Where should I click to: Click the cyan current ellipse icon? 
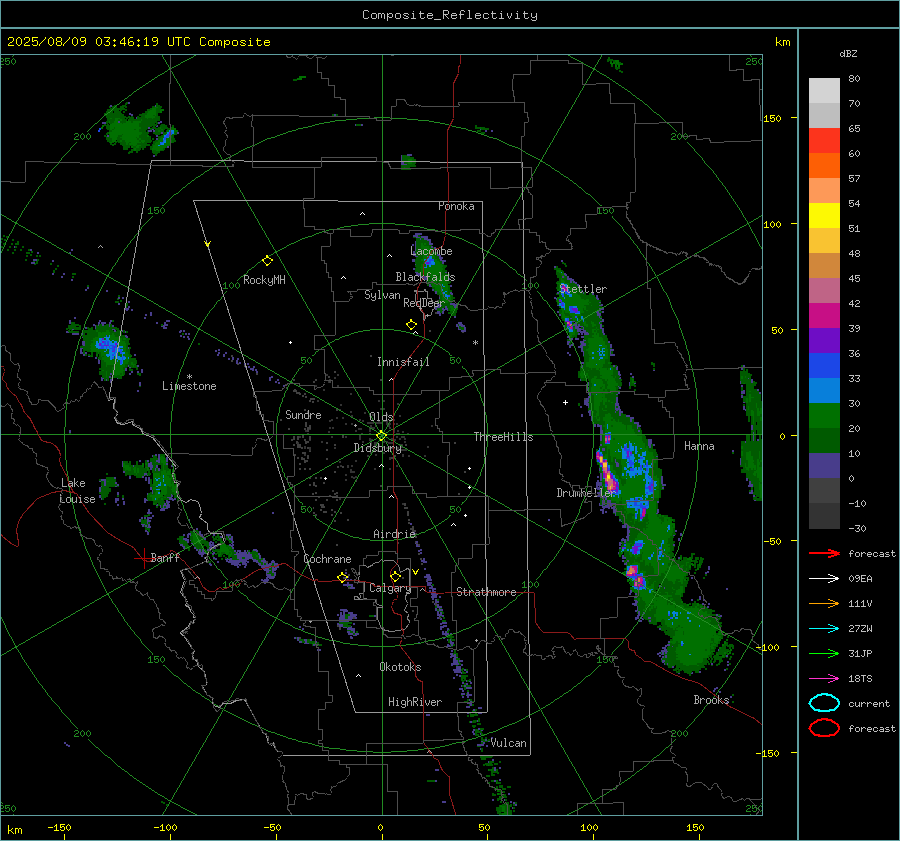tap(824, 703)
